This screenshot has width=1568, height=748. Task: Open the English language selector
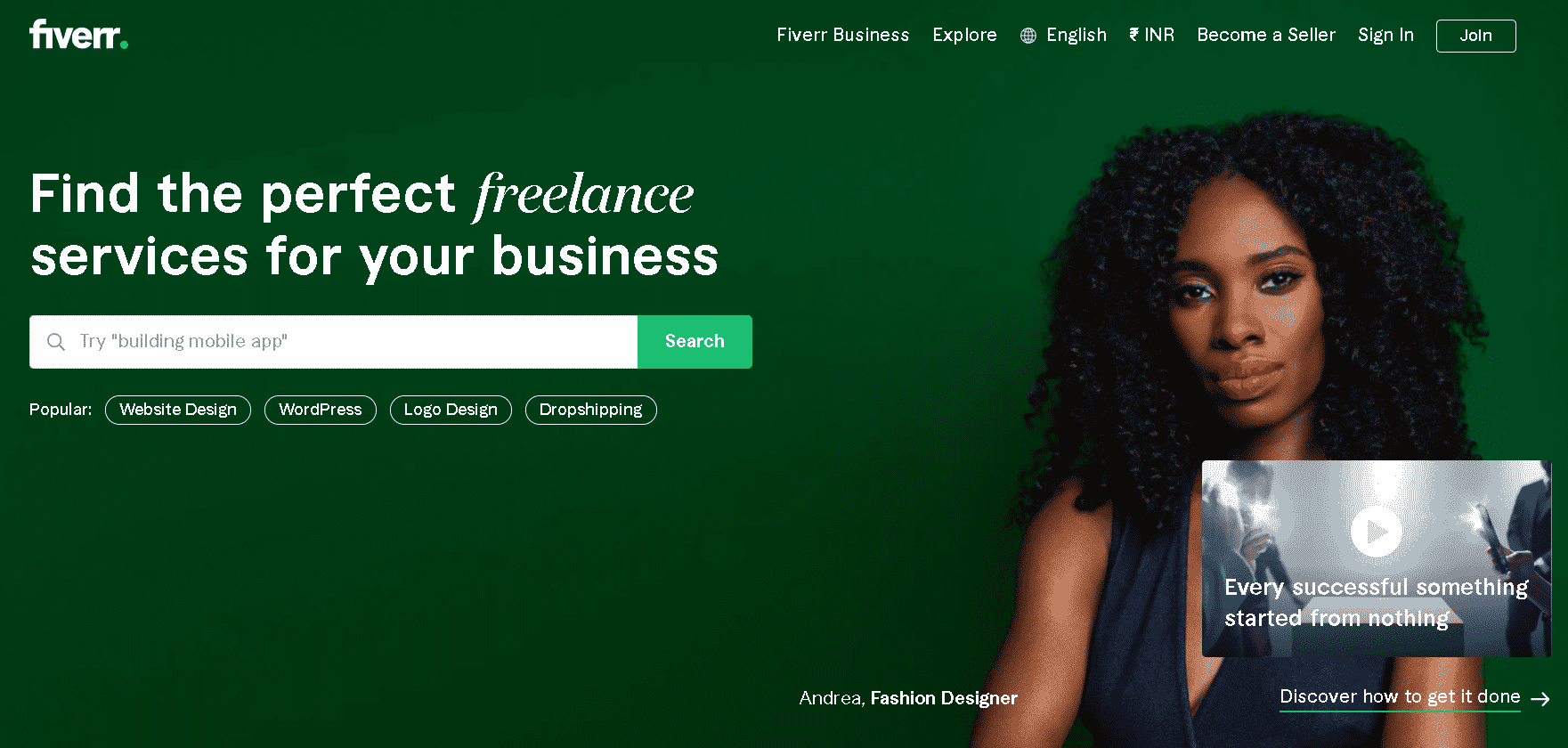(x=1064, y=35)
